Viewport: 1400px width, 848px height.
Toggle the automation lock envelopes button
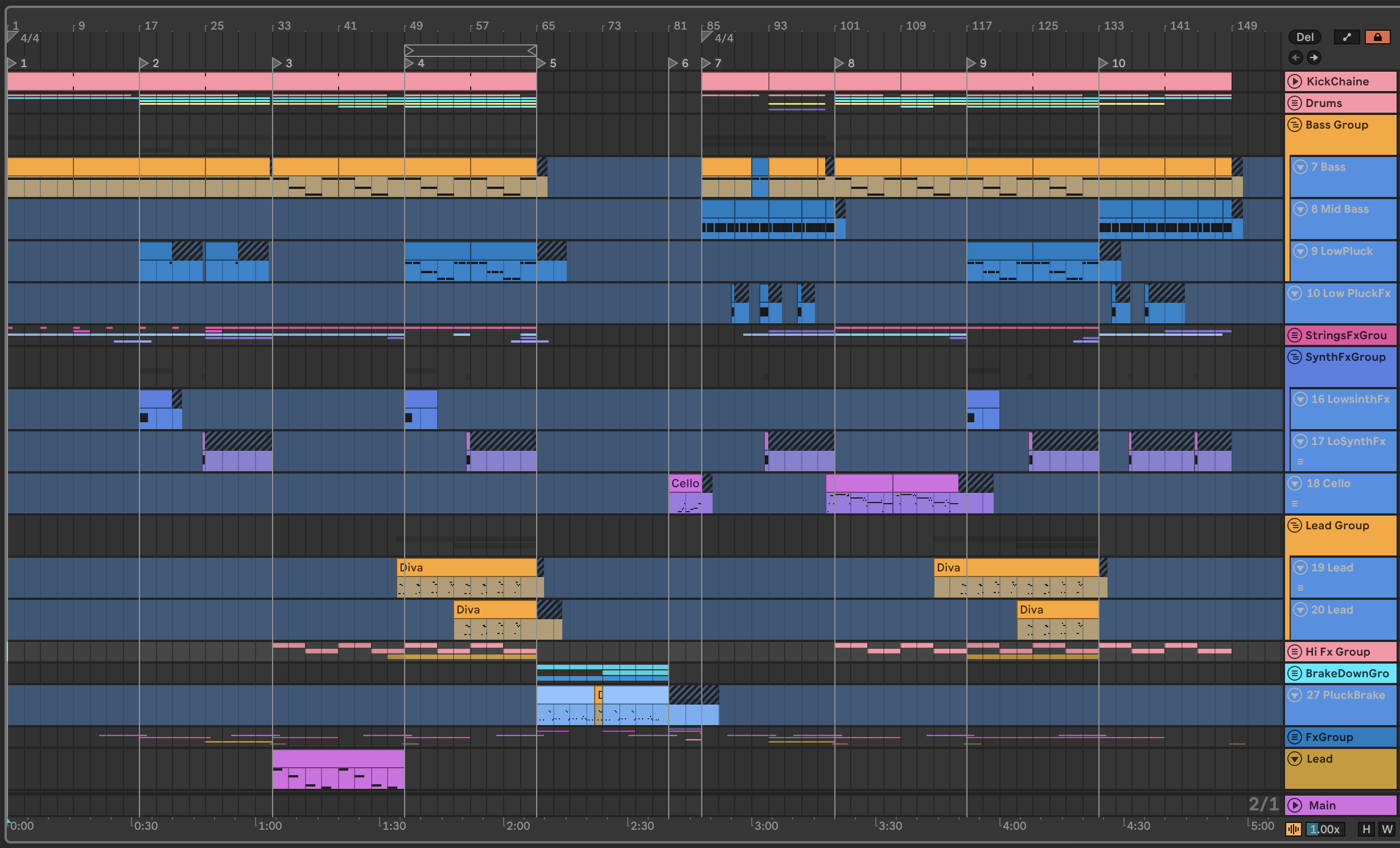click(x=1377, y=37)
